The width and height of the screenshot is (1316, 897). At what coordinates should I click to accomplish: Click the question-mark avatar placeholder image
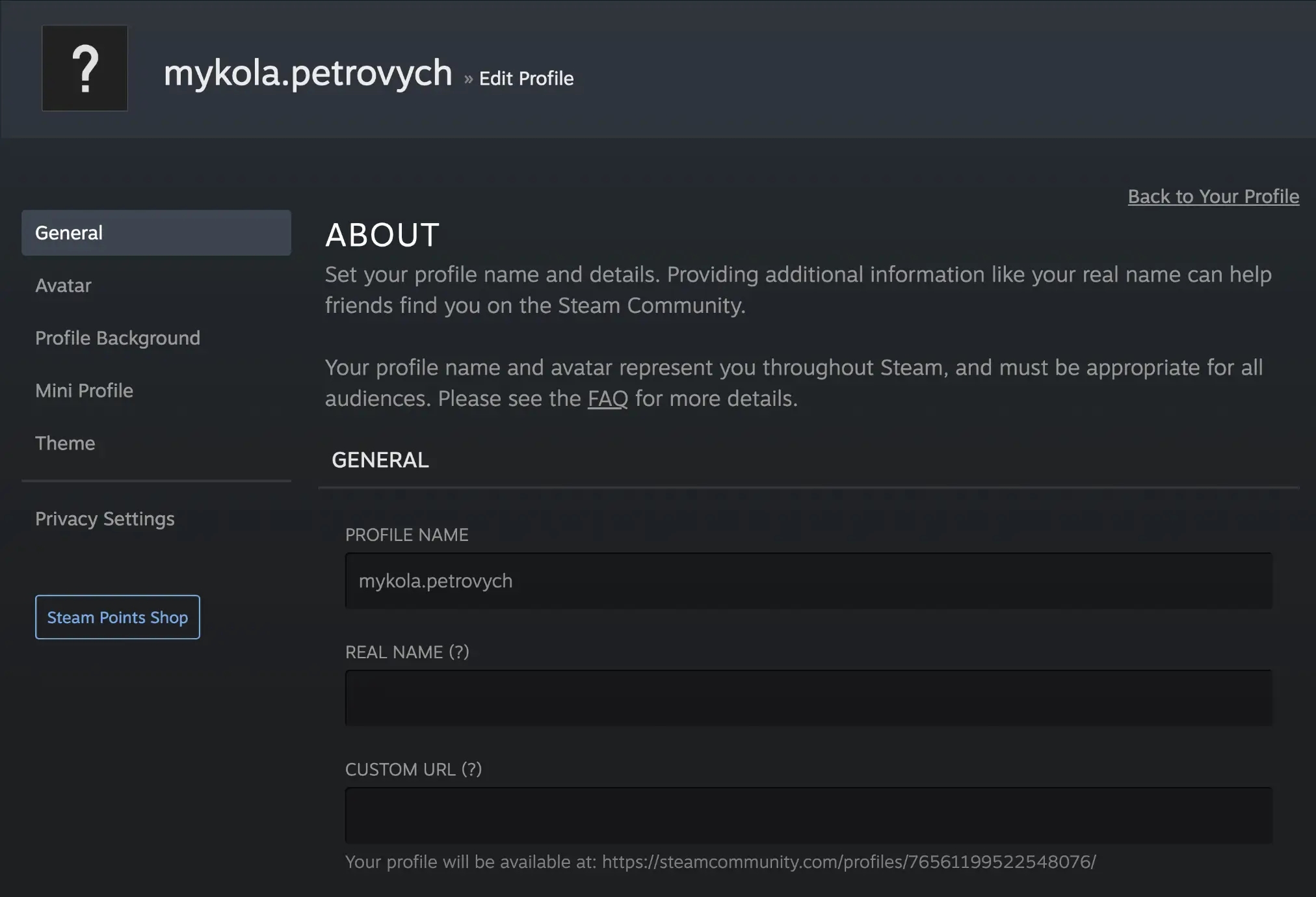(x=85, y=68)
